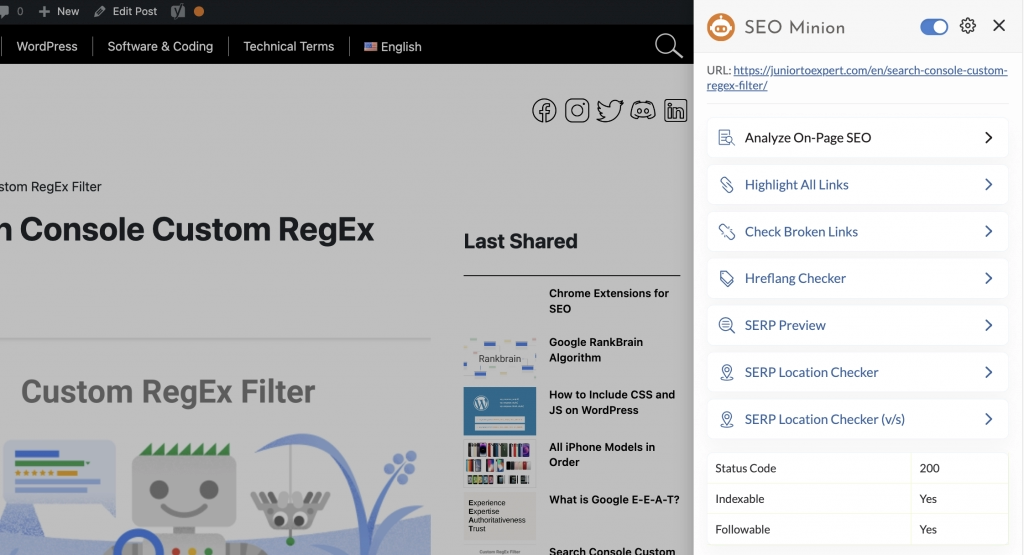1024x555 pixels.
Task: Open the Software & Coding menu
Action: (160, 46)
